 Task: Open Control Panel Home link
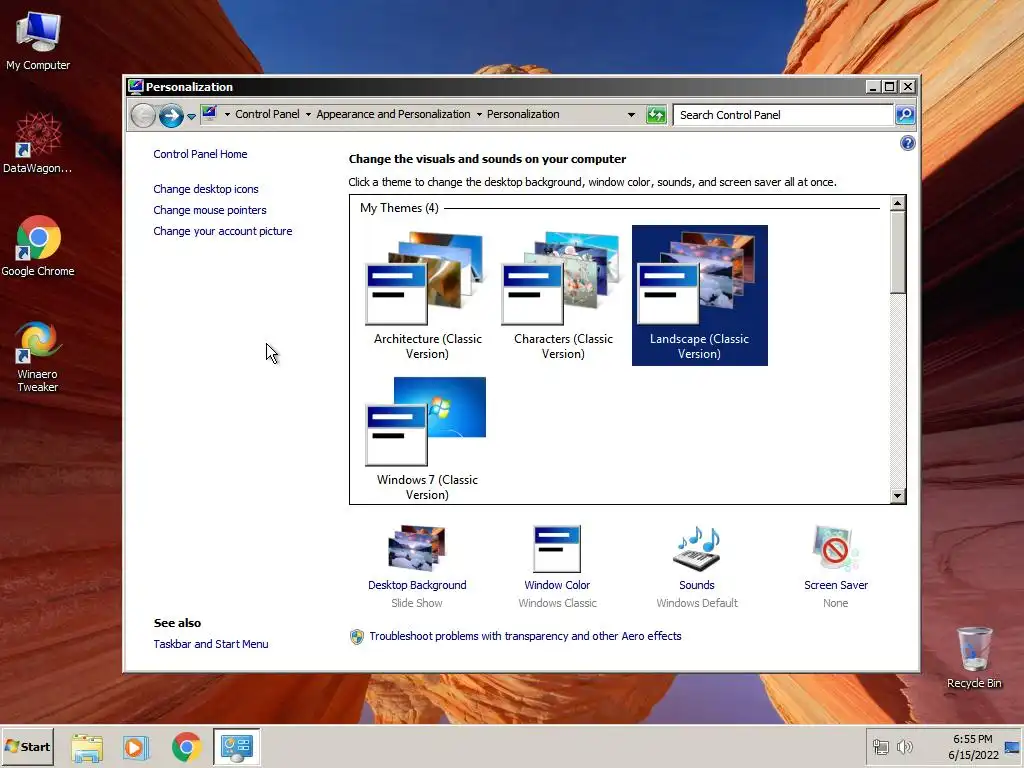pyautogui.click(x=200, y=154)
